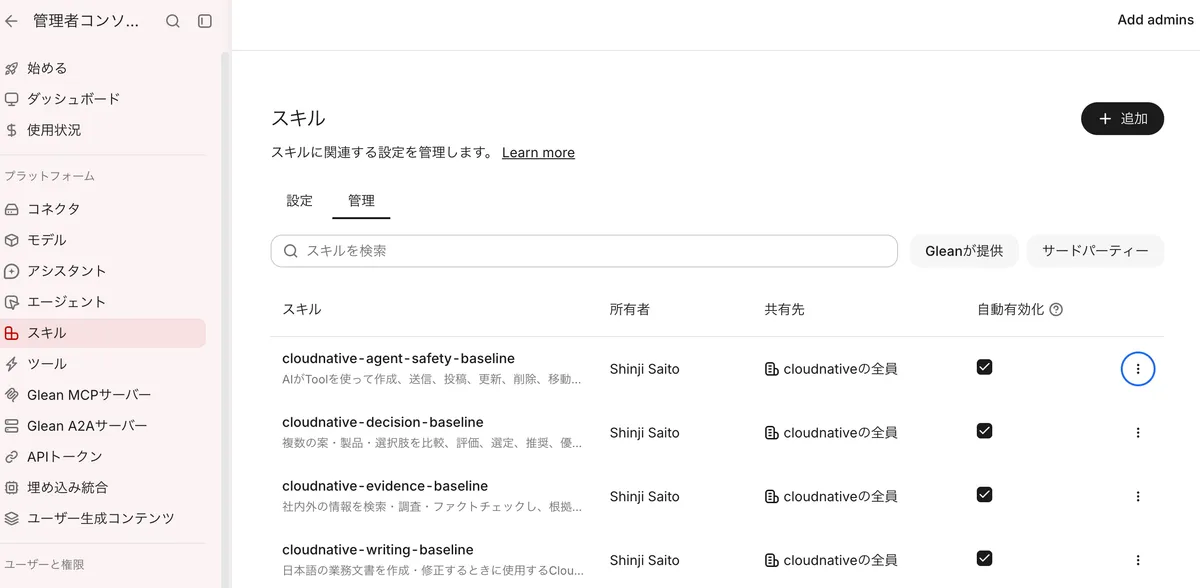
Task: Uncheck auto-enable for cloudnative-agent-safety-baseline
Action: click(984, 367)
